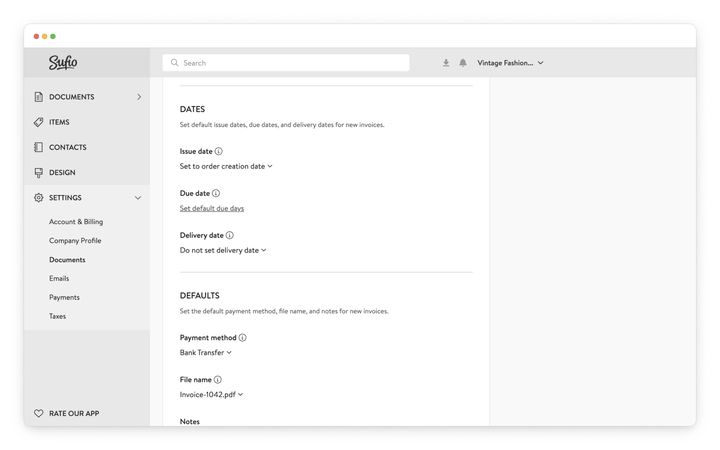Open Payments settings
720x450 pixels.
(x=64, y=298)
